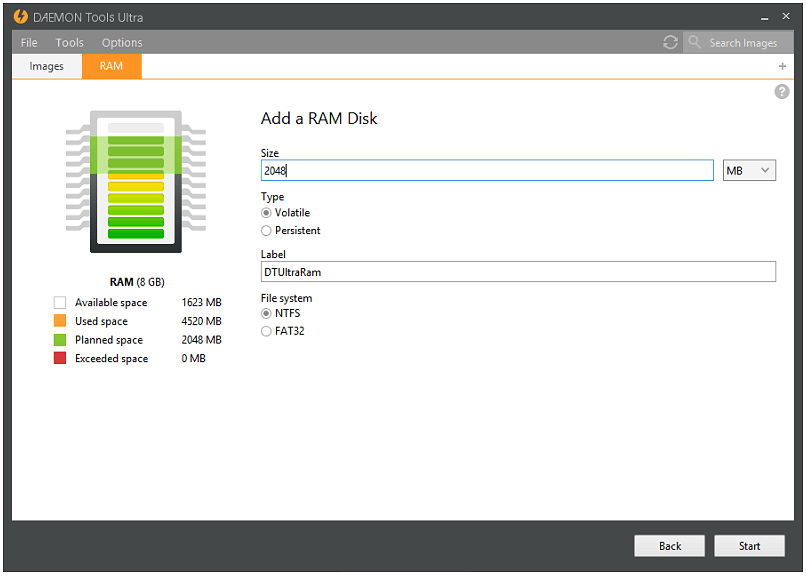Close the DAEMON Tools Ultra window
The height and width of the screenshot is (577, 806).
click(785, 16)
